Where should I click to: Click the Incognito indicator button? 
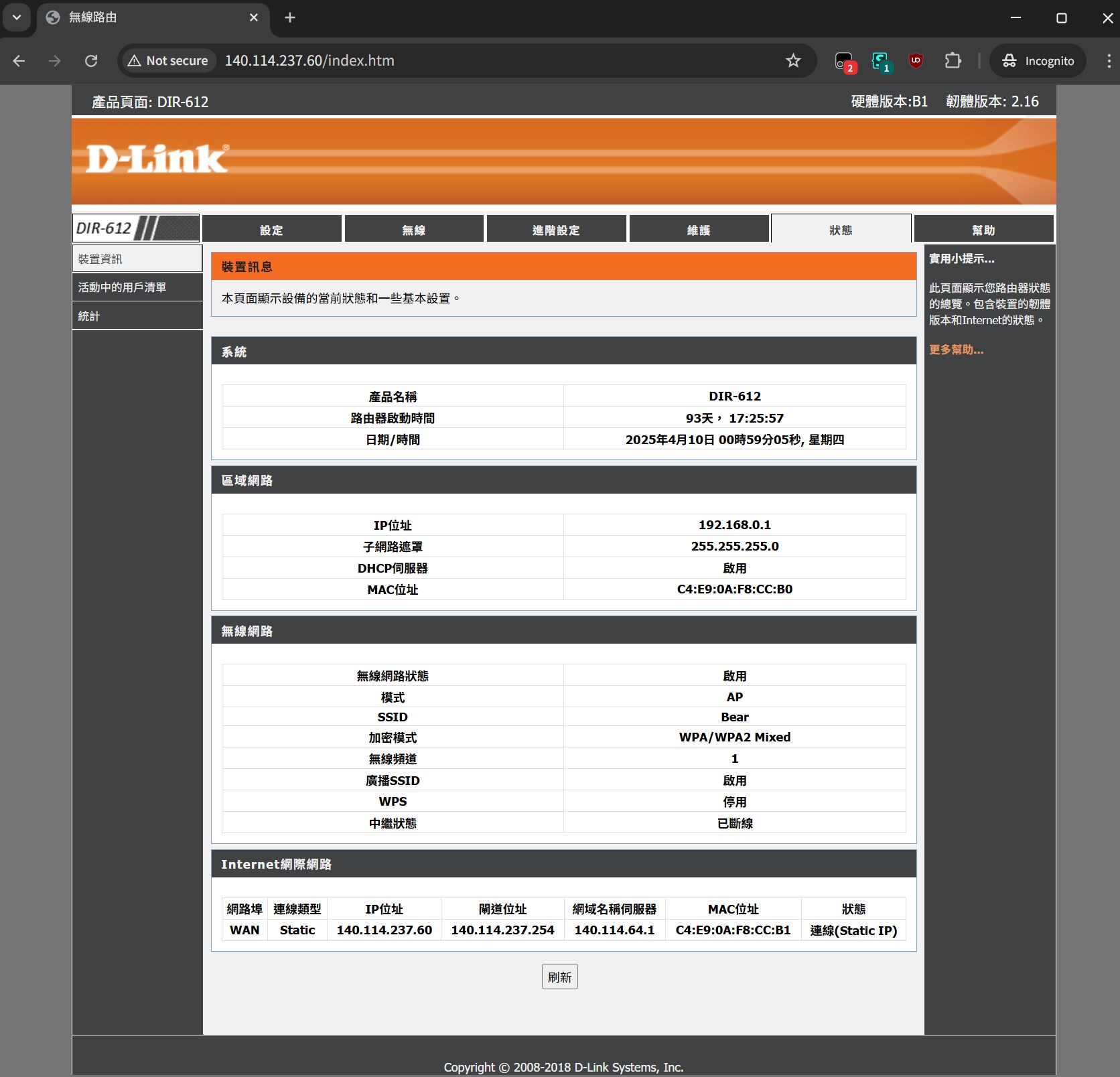[1038, 61]
